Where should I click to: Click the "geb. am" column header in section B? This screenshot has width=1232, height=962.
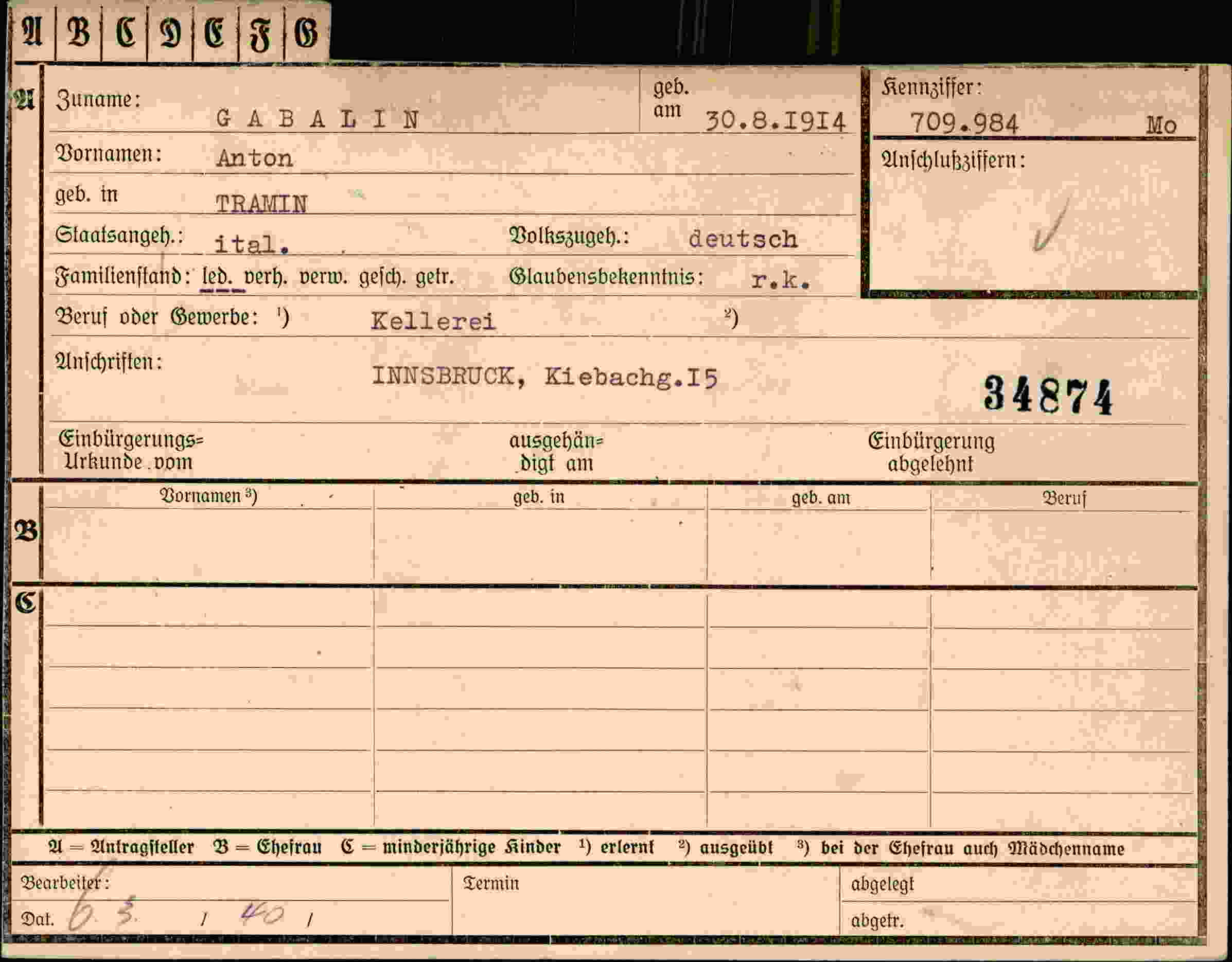point(821,498)
